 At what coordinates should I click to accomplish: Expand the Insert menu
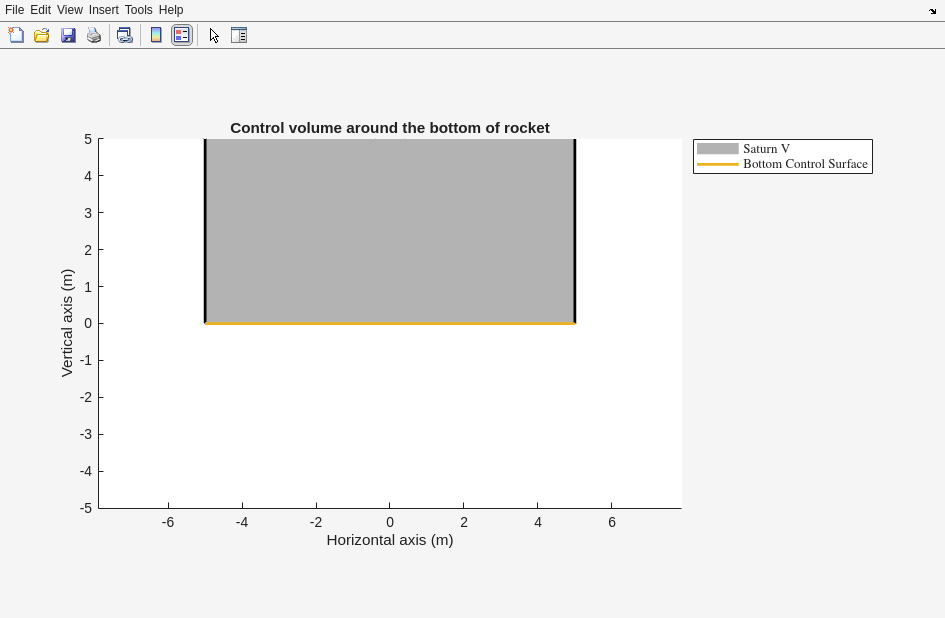point(103,10)
